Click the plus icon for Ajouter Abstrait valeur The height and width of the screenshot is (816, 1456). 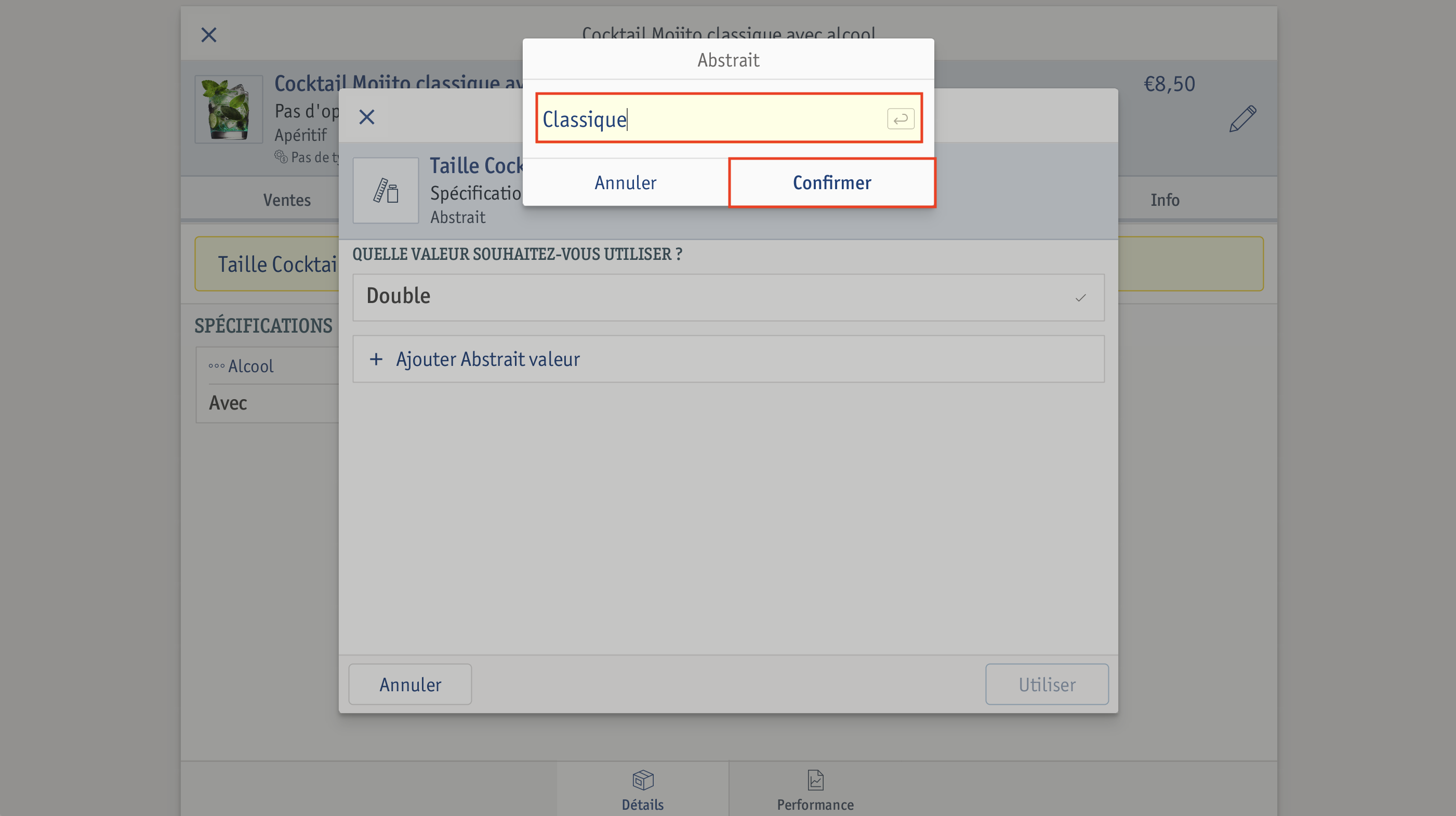point(376,359)
